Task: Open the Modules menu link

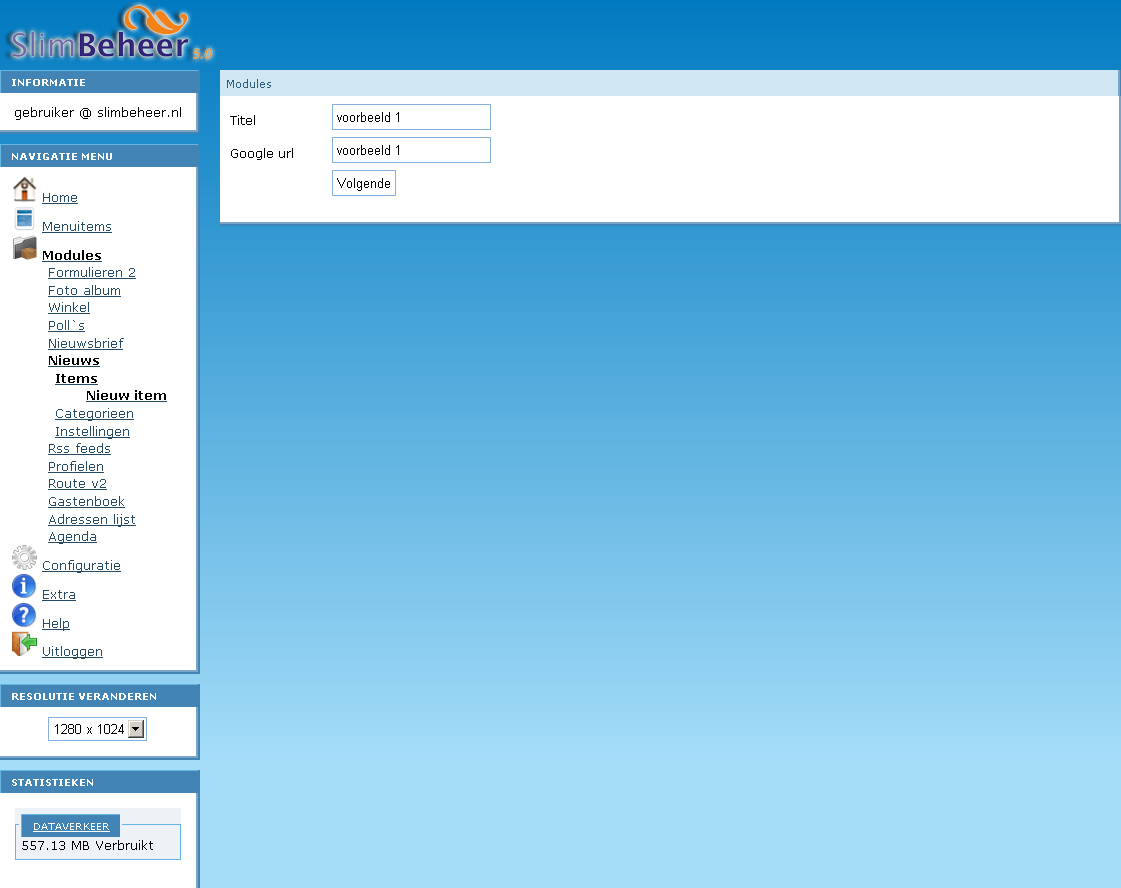Action: (x=71, y=255)
